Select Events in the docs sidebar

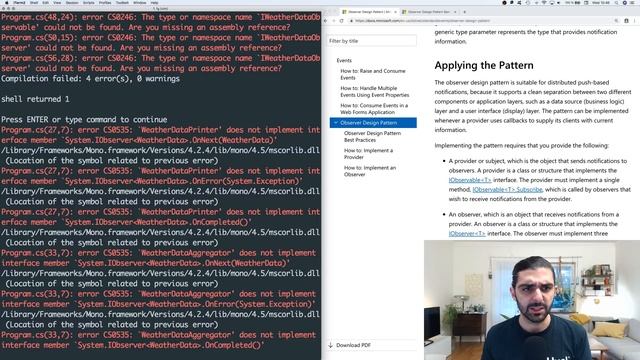tap(344, 60)
